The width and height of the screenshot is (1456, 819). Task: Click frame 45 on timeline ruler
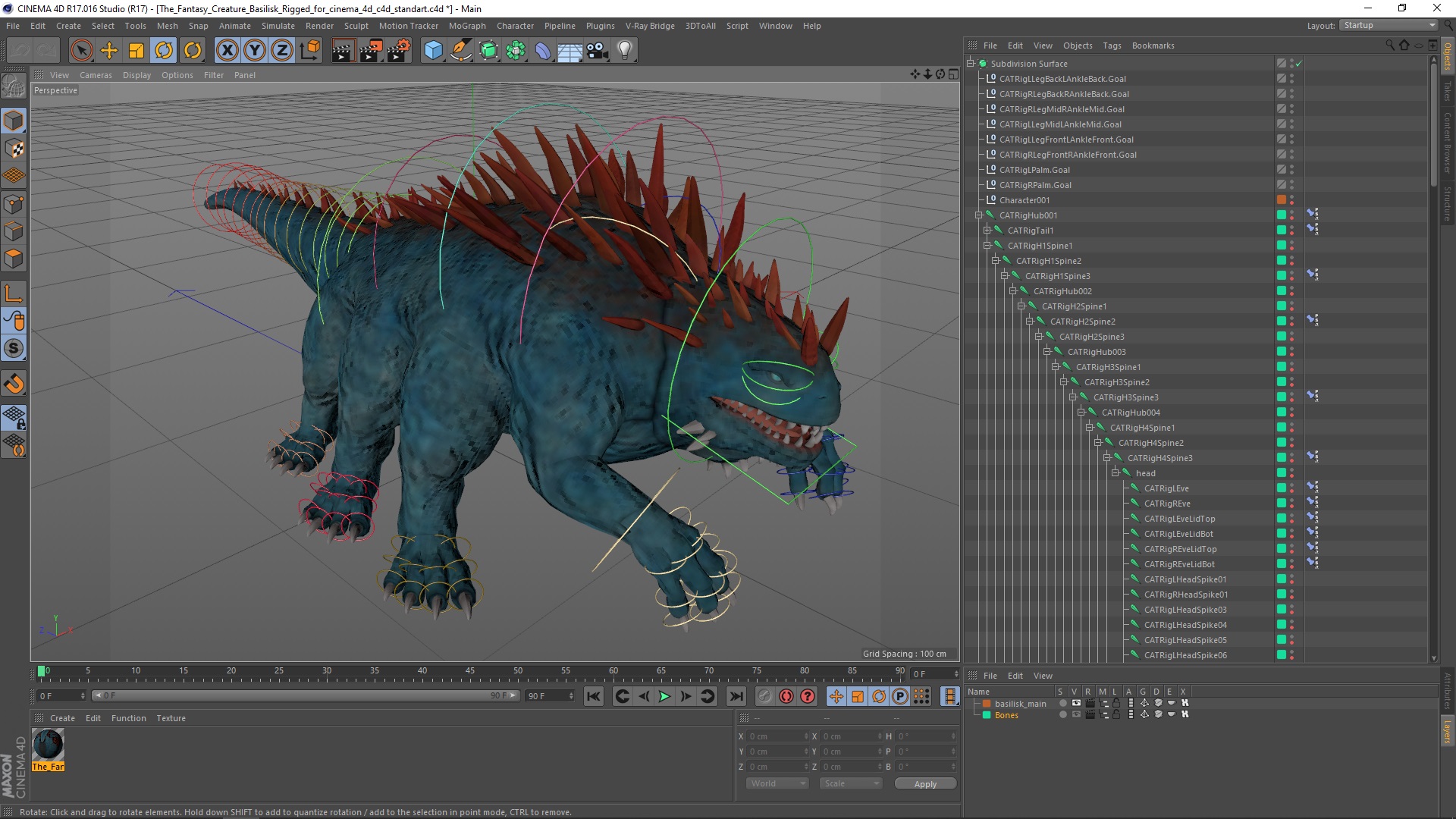(470, 672)
